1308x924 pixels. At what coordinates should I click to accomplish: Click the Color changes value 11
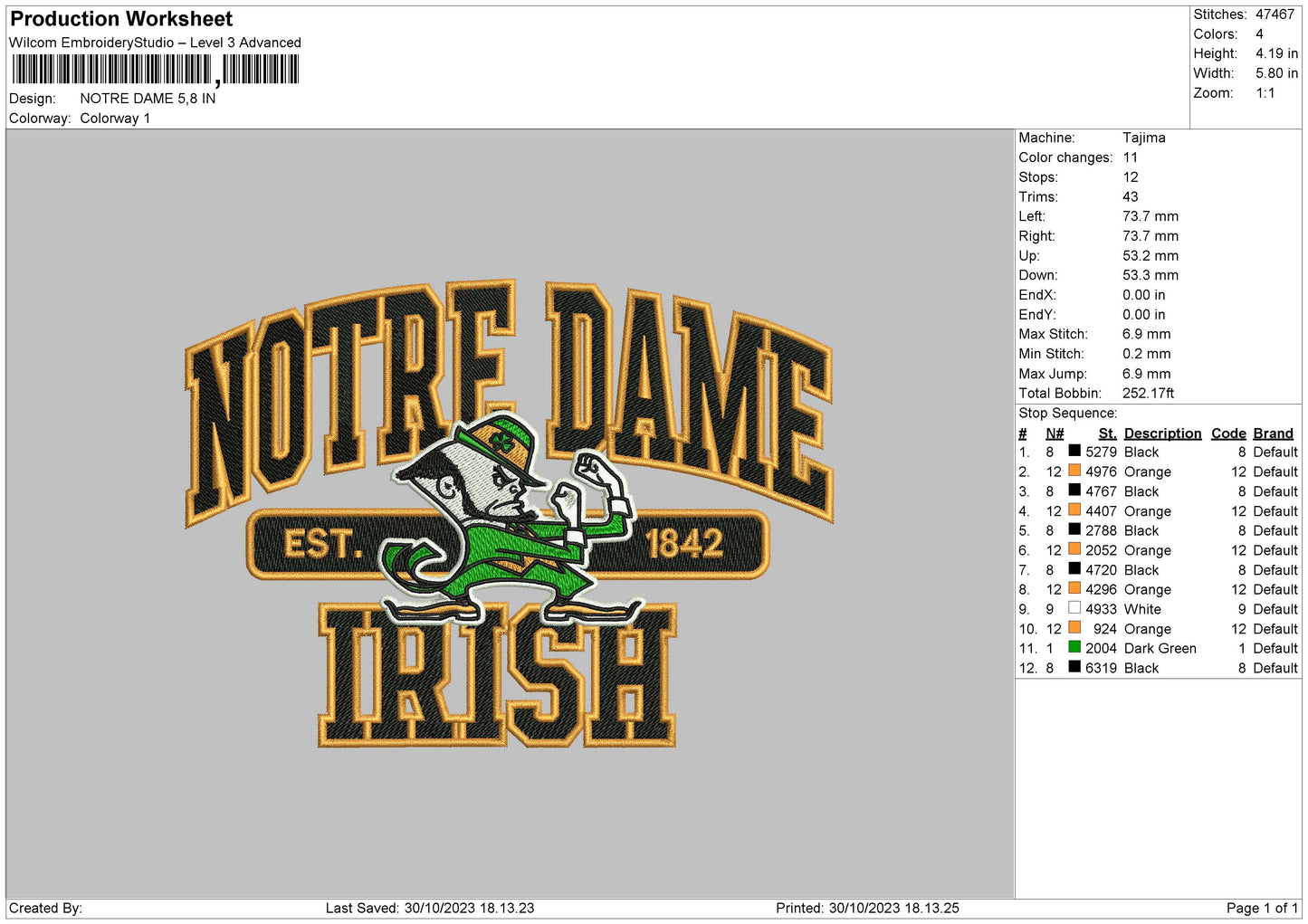[x=1131, y=157]
